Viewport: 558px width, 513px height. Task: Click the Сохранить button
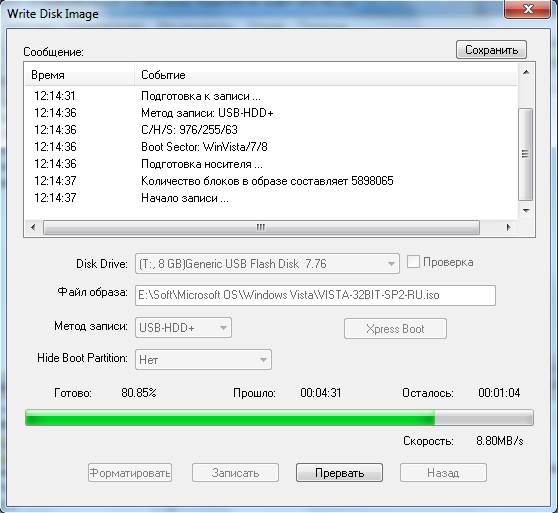point(491,50)
